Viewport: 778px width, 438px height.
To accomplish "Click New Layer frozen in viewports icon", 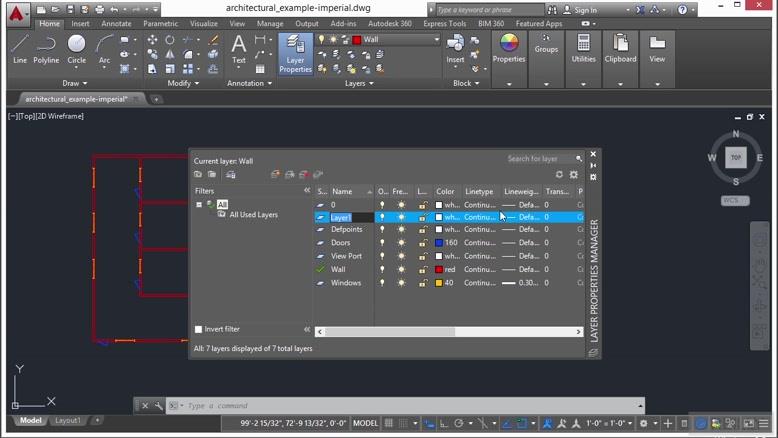I will (290, 174).
